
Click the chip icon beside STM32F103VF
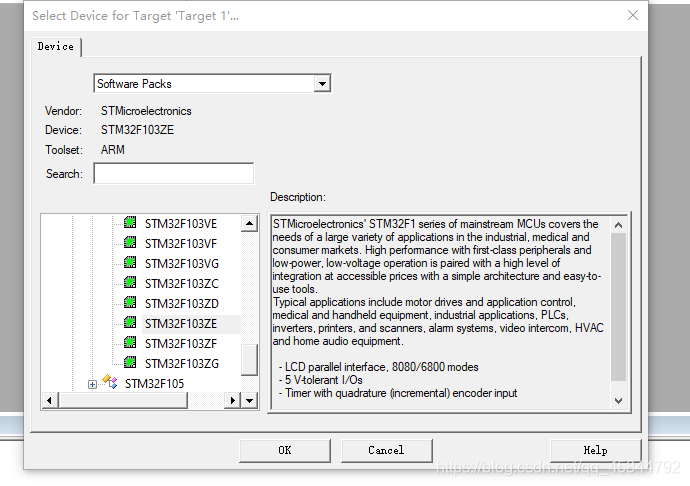[x=130, y=242]
